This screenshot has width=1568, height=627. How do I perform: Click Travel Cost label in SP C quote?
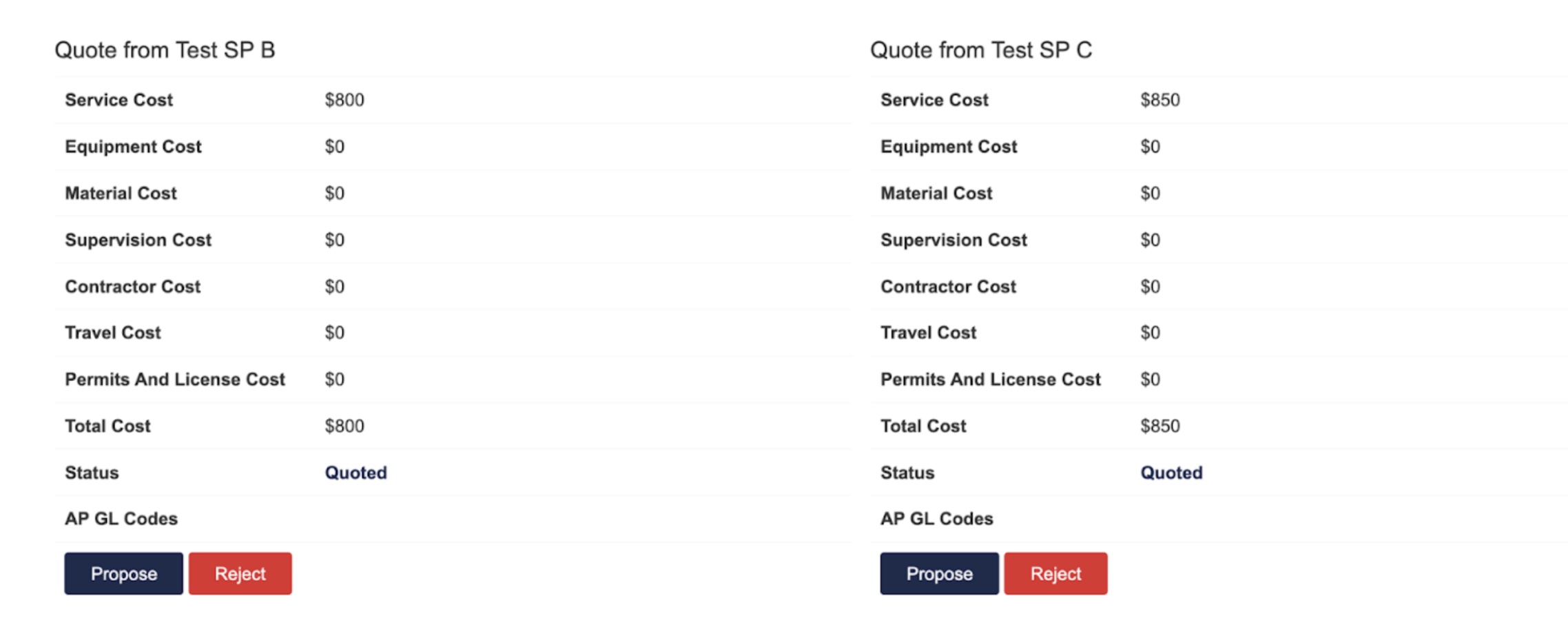click(x=928, y=333)
